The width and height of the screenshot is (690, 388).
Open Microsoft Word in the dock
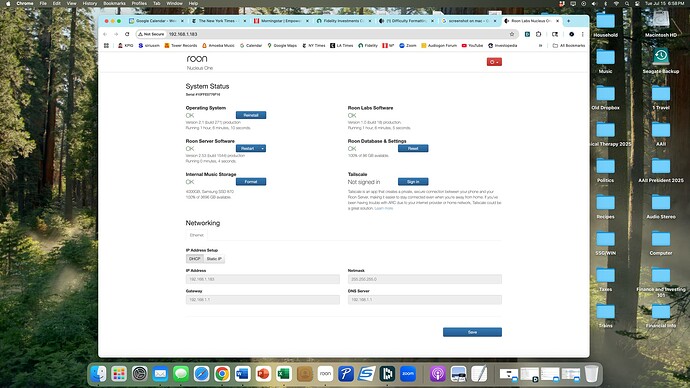click(242, 374)
